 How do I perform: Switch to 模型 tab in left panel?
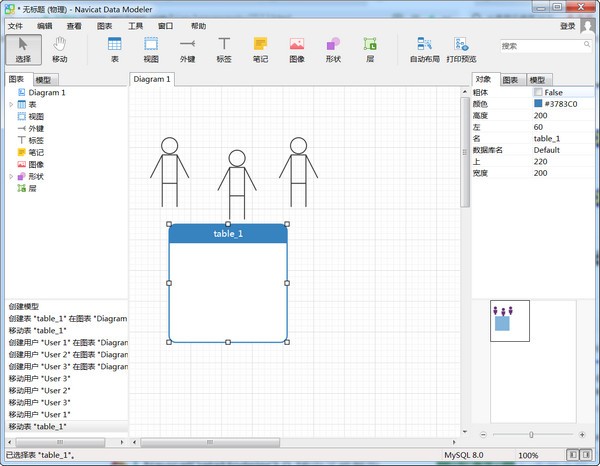pyautogui.click(x=44, y=80)
